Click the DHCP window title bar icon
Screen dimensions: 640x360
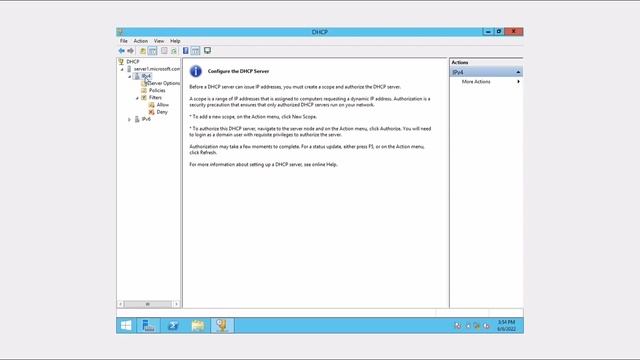pos(120,32)
